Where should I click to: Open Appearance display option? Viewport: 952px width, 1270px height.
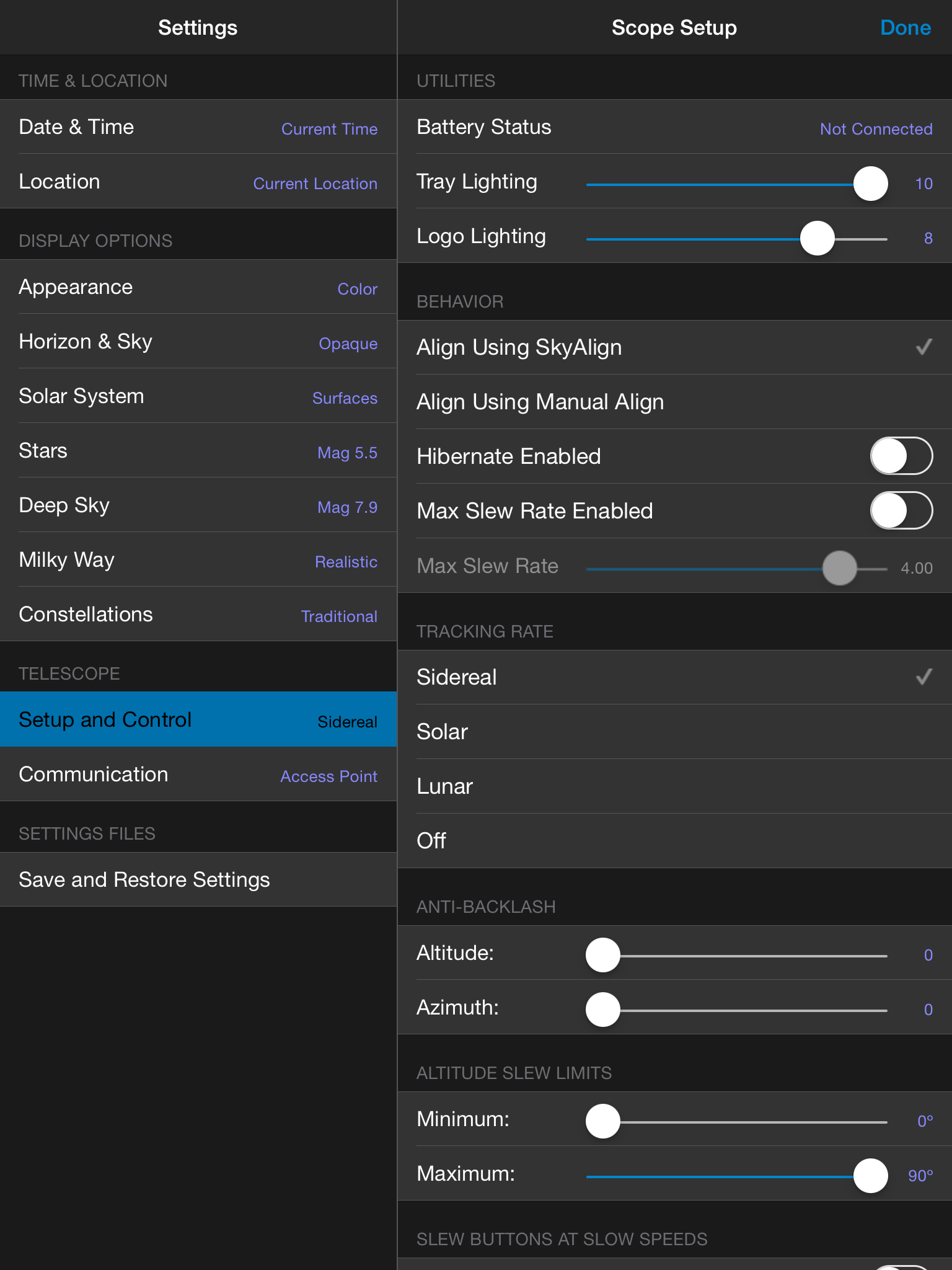pyautogui.click(x=198, y=287)
